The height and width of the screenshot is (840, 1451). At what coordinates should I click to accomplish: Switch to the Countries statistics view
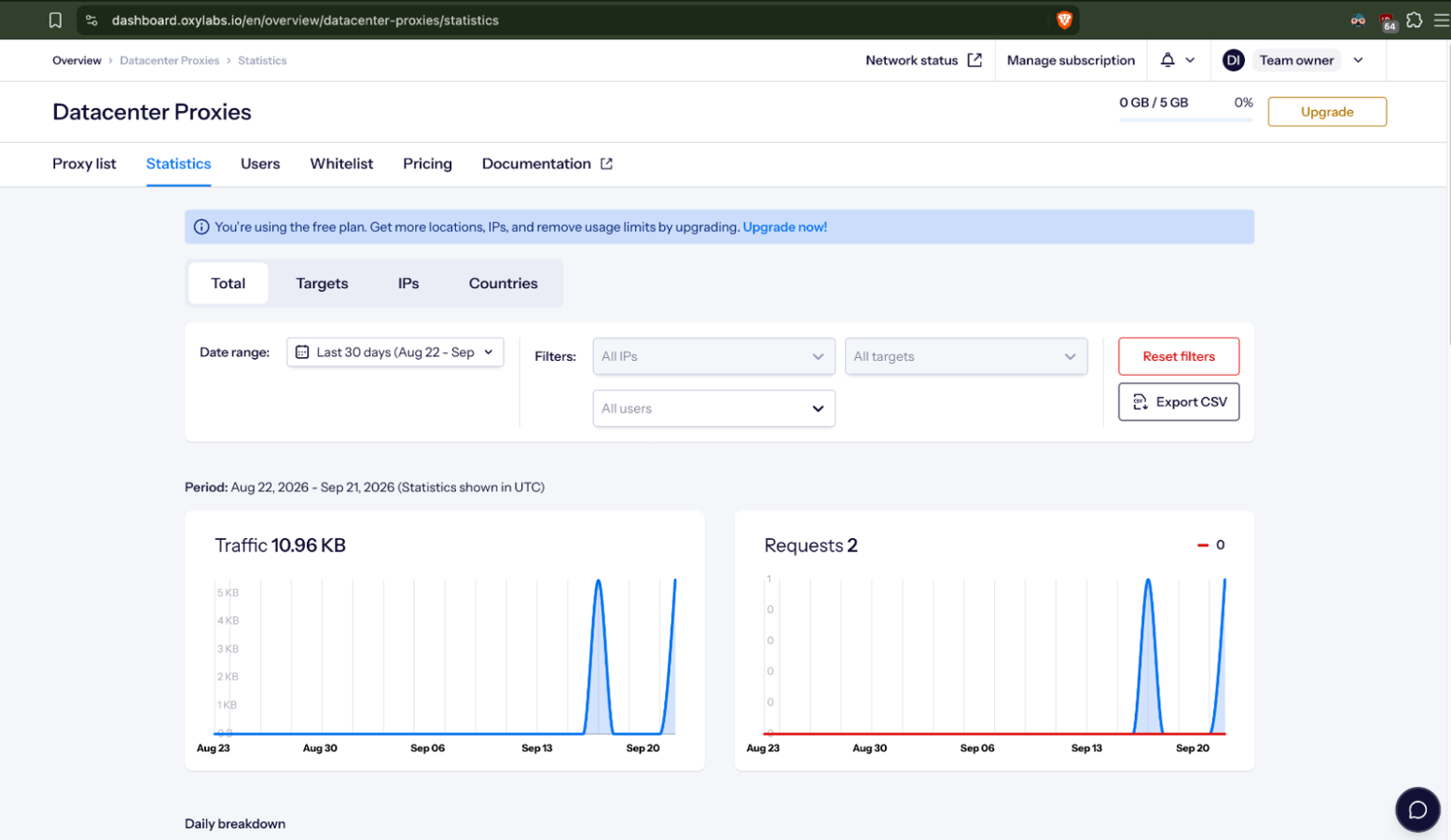[503, 283]
